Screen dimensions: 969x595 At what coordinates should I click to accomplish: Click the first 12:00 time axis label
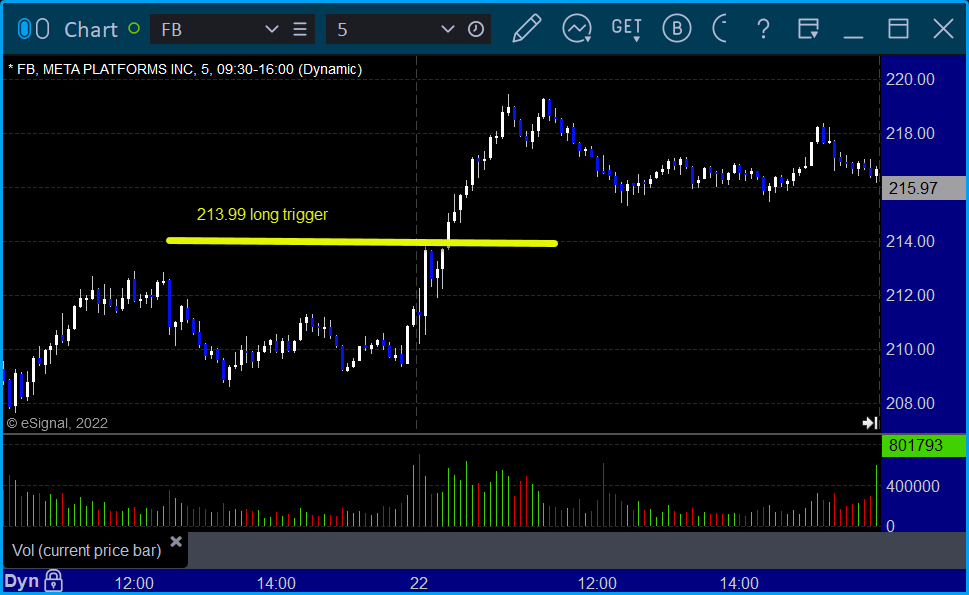[134, 583]
